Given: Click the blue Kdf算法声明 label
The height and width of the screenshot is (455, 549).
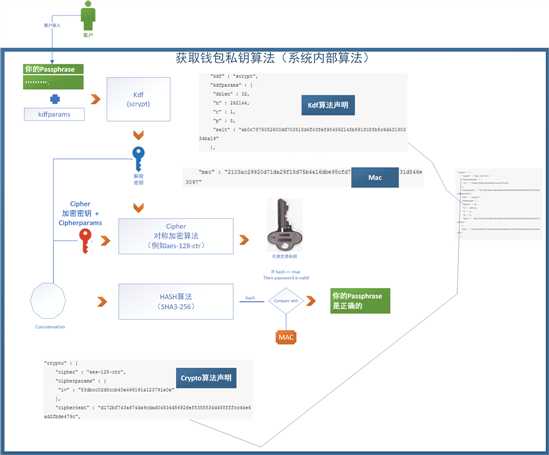Looking at the screenshot, I should [328, 105].
